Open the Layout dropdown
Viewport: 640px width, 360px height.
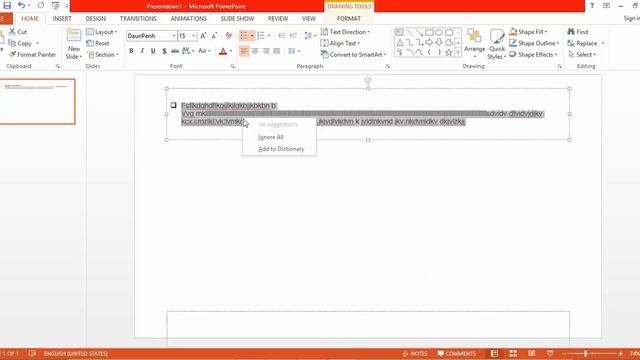102,31
